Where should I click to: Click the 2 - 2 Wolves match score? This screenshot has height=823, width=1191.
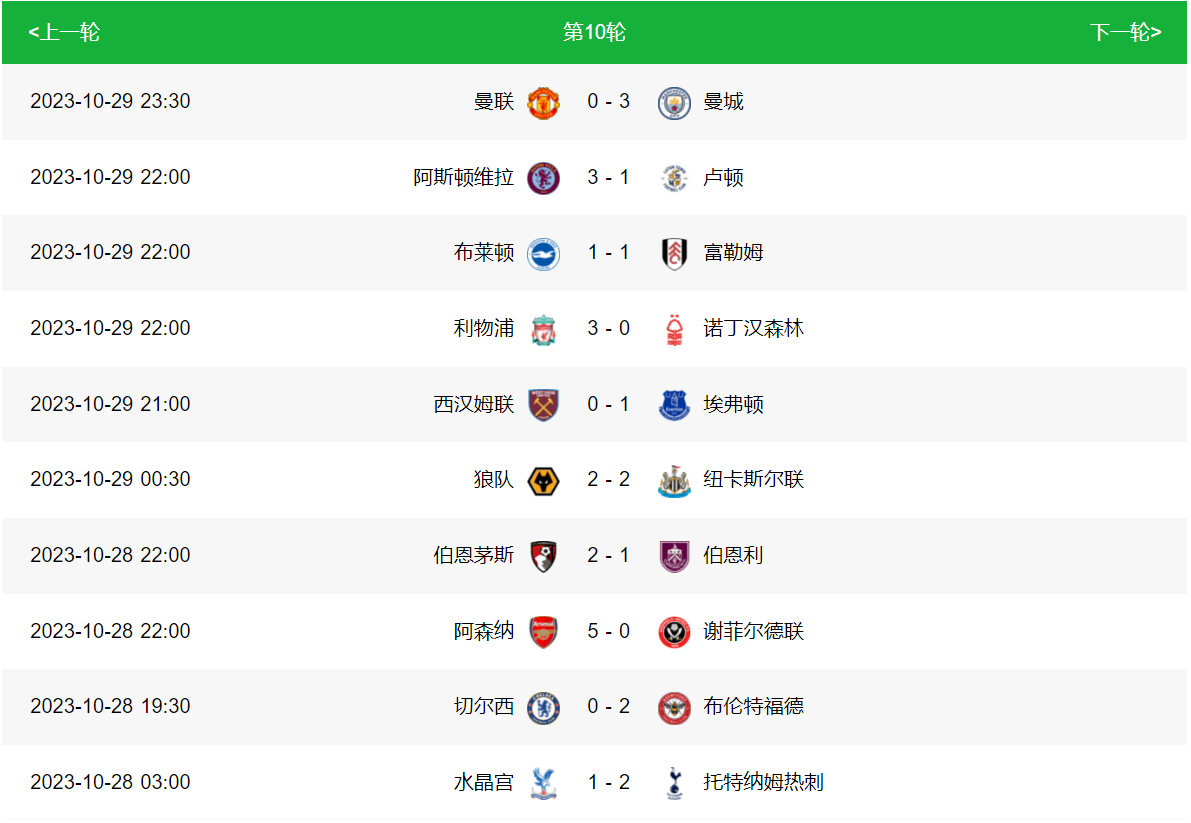pyautogui.click(x=608, y=480)
